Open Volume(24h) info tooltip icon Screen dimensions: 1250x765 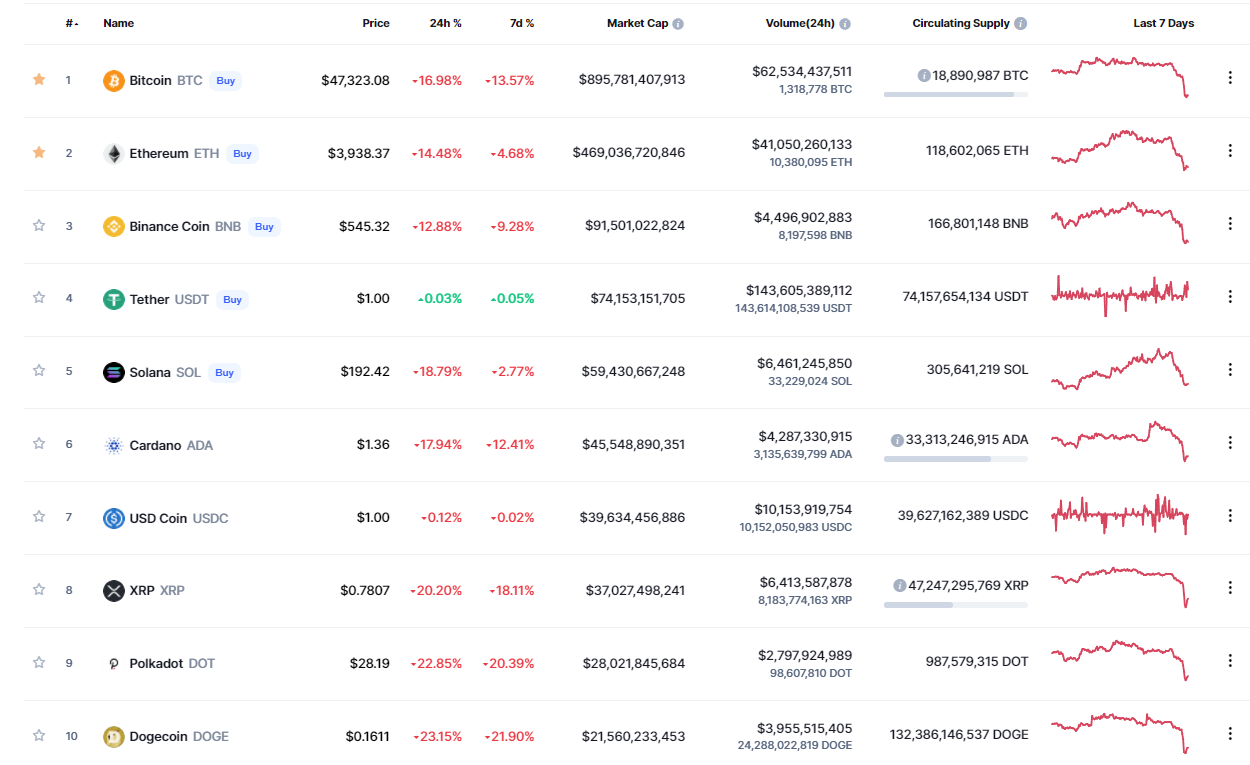click(x=845, y=23)
